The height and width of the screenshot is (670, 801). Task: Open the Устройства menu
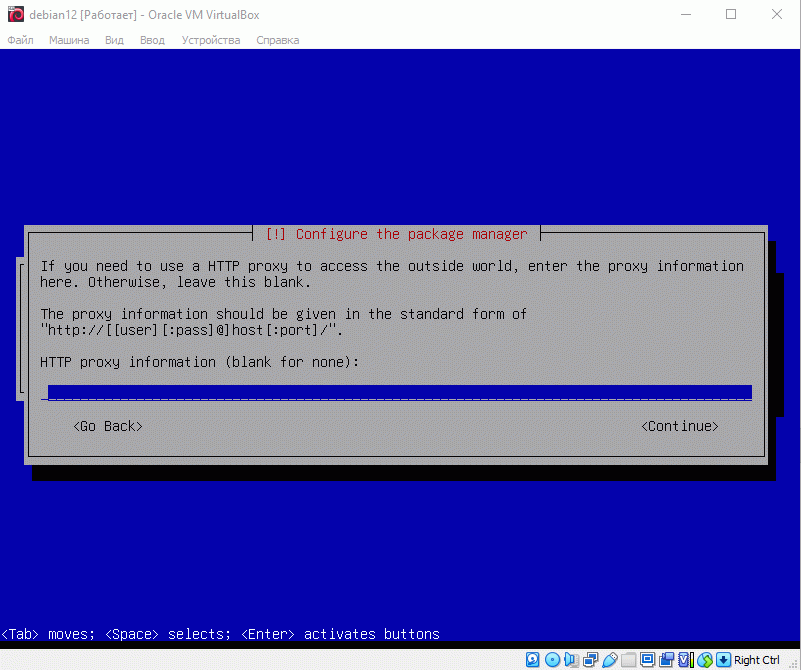(211, 40)
